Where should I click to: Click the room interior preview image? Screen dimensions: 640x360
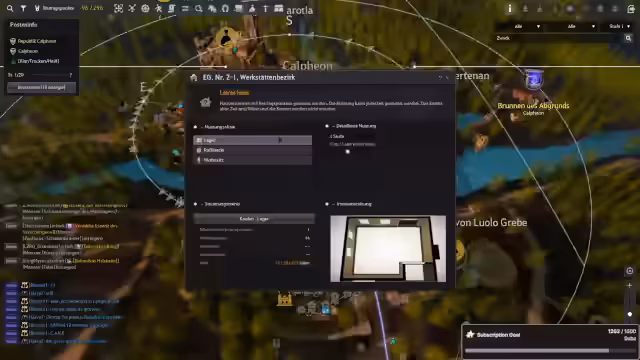click(x=388, y=249)
